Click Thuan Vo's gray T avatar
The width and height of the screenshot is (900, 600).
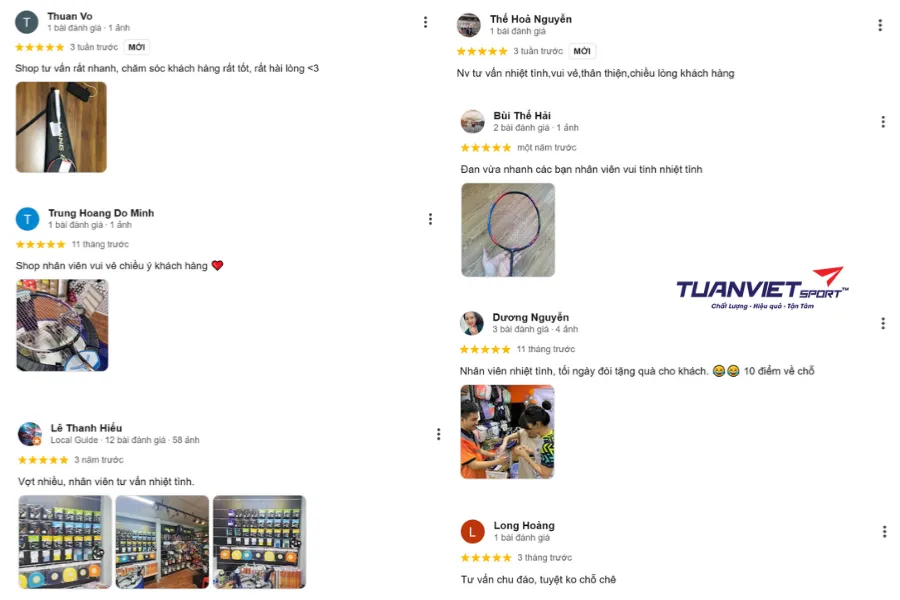26,22
